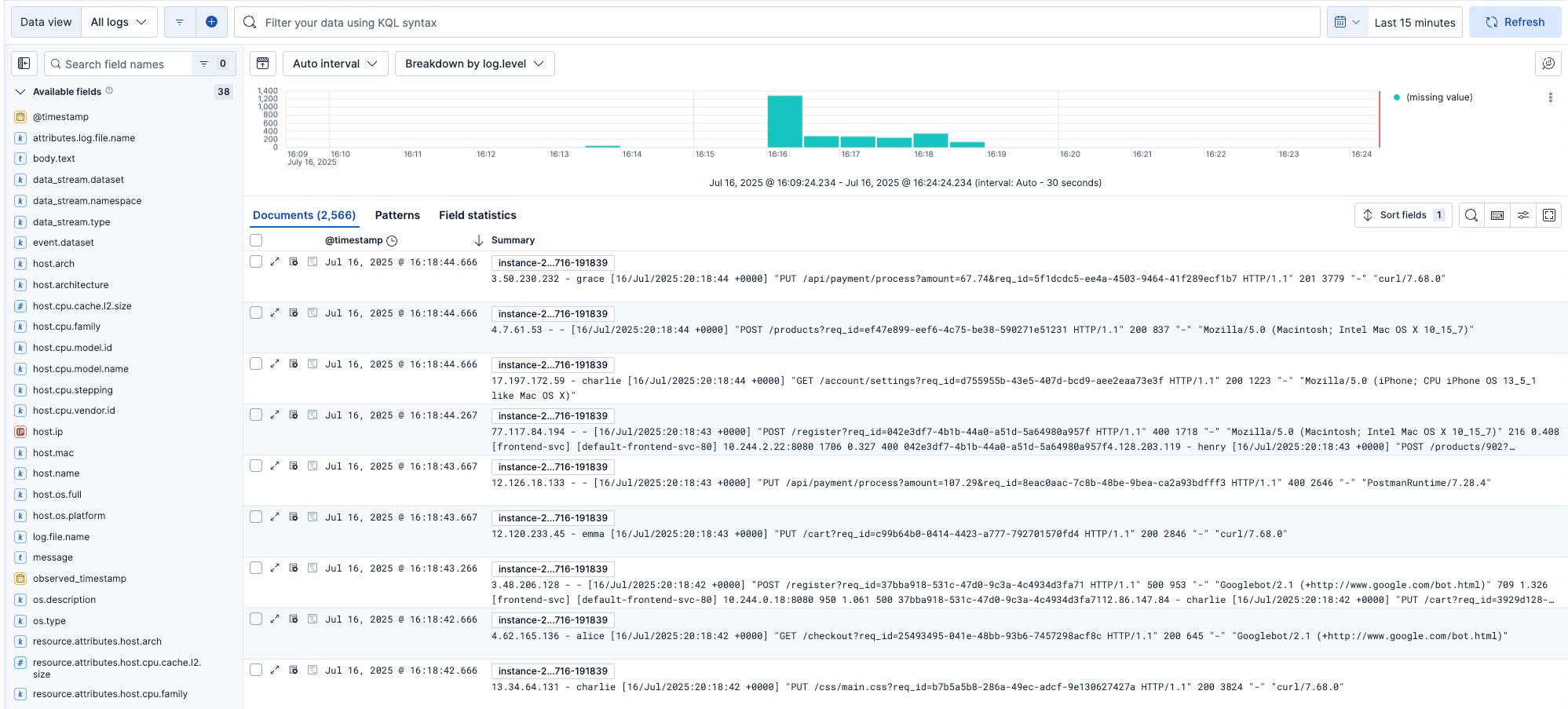Viewport: 1568px width, 709px height.
Task: Enter full screen mode for the table
Action: point(1549,215)
